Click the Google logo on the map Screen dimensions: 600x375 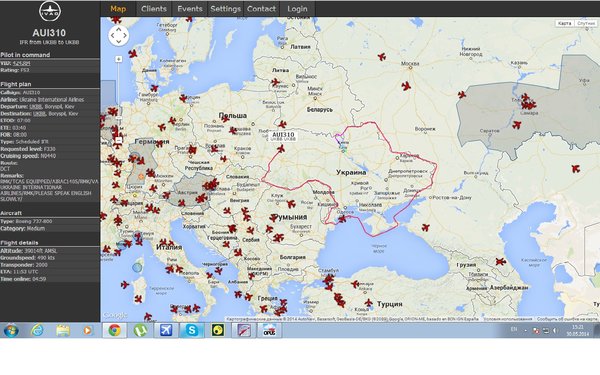[x=115, y=315]
